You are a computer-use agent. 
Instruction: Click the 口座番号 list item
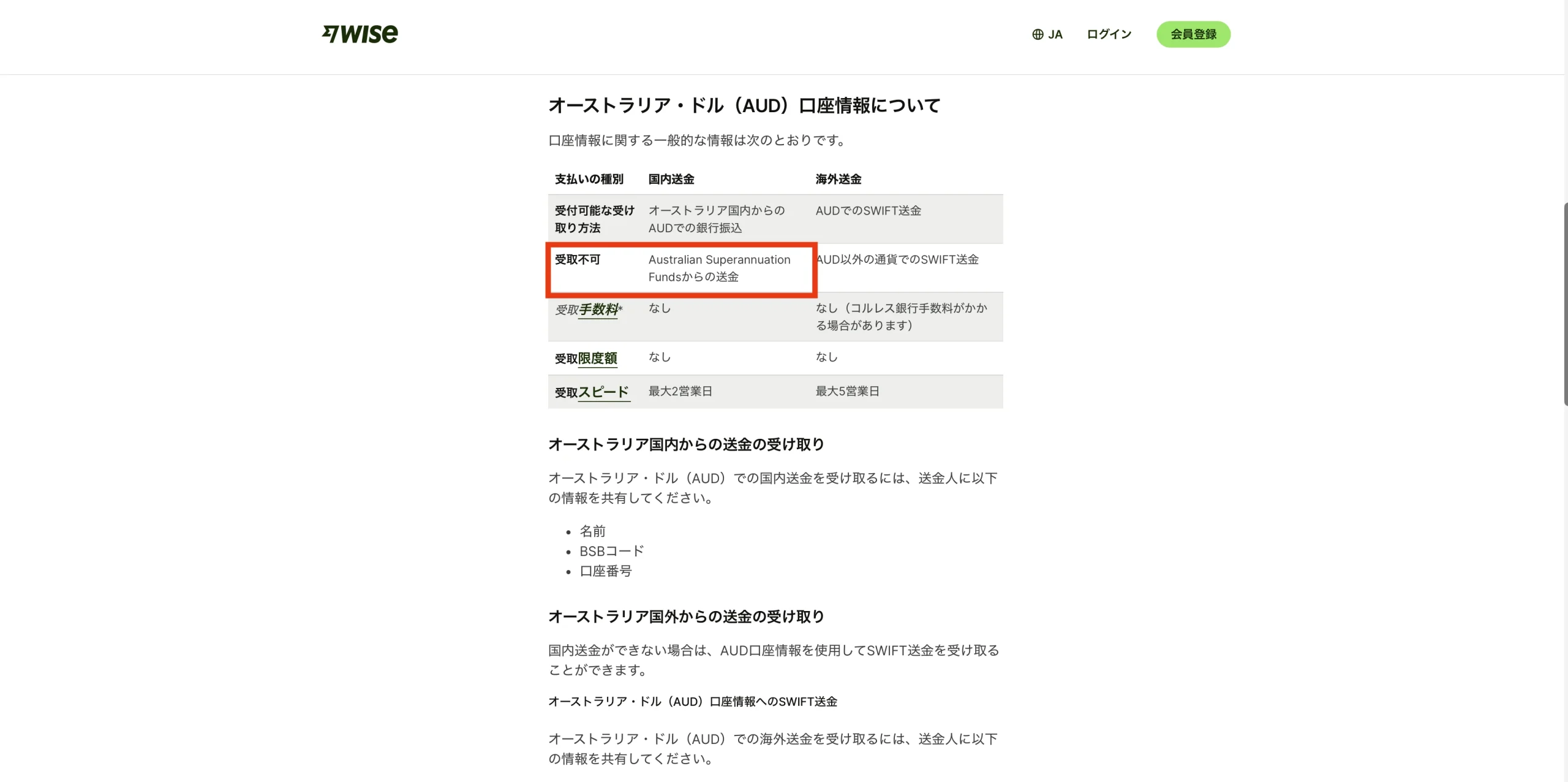(605, 571)
